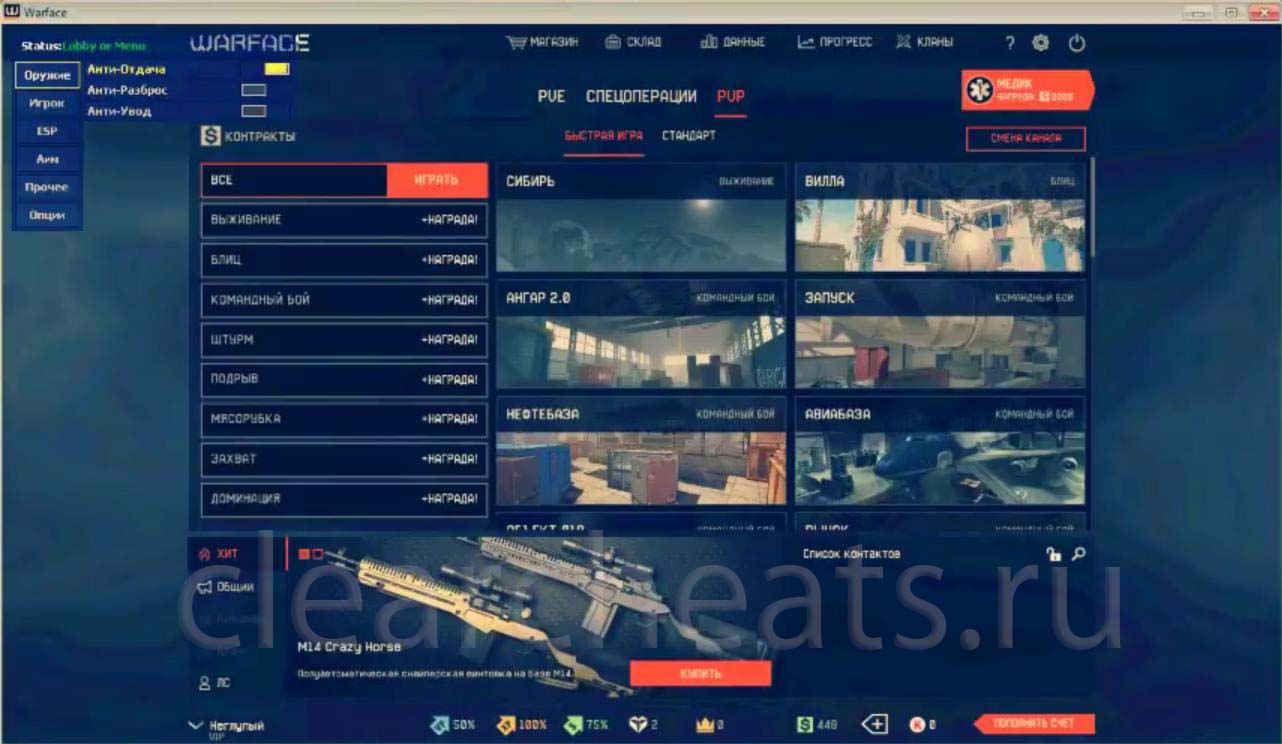
Task: Open settings via the gear icon
Action: click(1041, 43)
